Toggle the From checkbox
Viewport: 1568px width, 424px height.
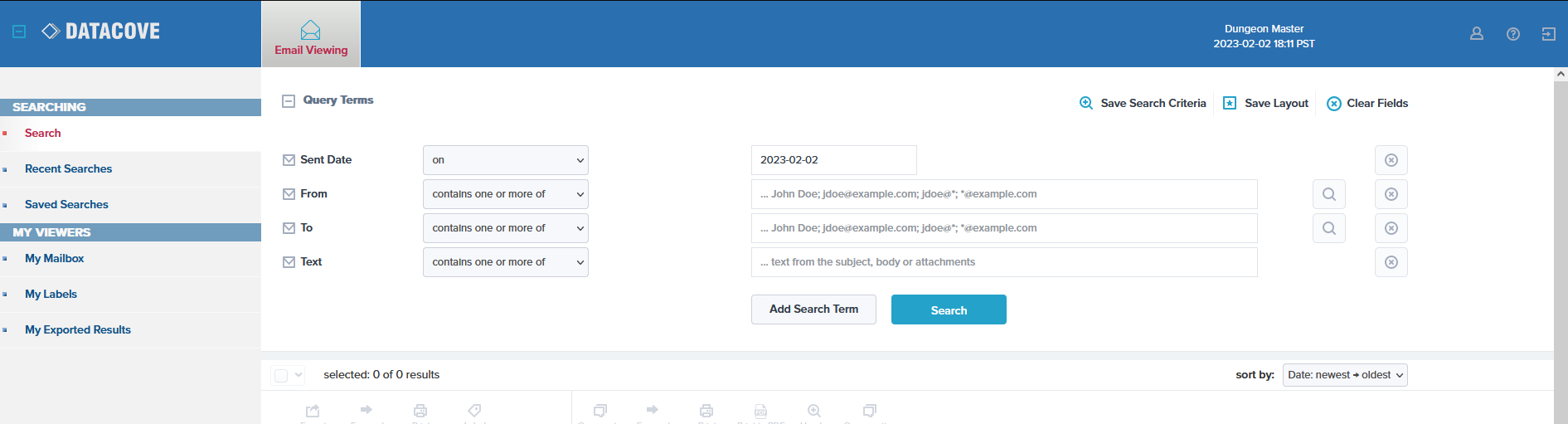coord(289,194)
